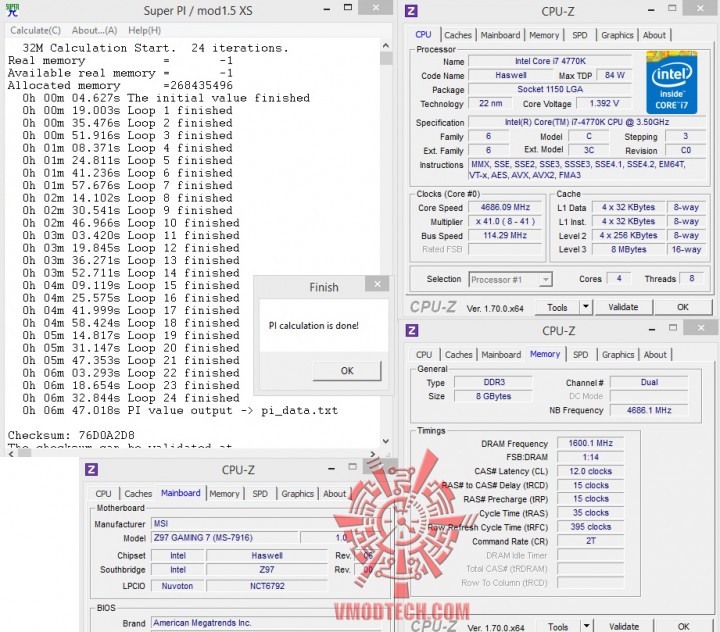Select Caches tab in Memory CPU-Z window
Screen dimensions: 720x632
pos(458,355)
